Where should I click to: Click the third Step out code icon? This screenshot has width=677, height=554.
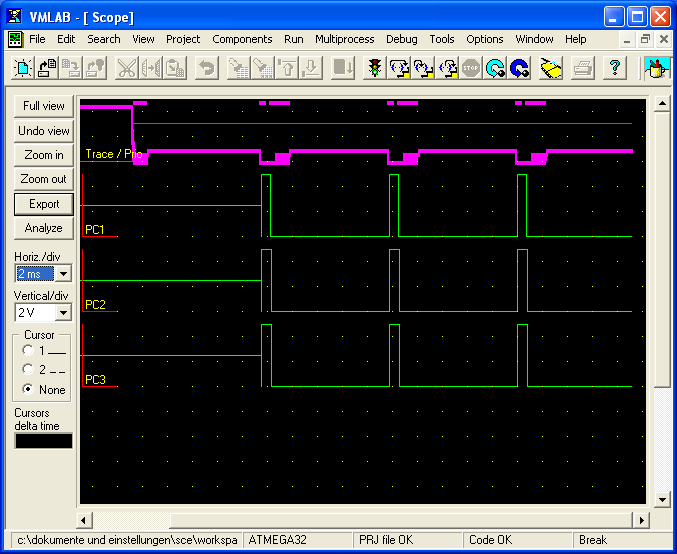pos(447,68)
